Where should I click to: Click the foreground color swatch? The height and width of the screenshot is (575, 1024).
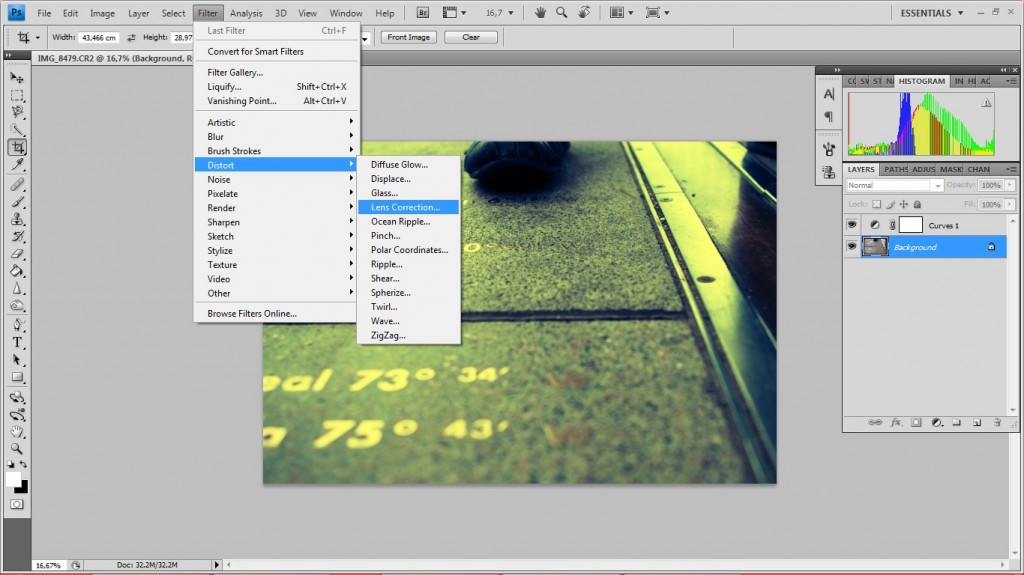click(x=13, y=480)
